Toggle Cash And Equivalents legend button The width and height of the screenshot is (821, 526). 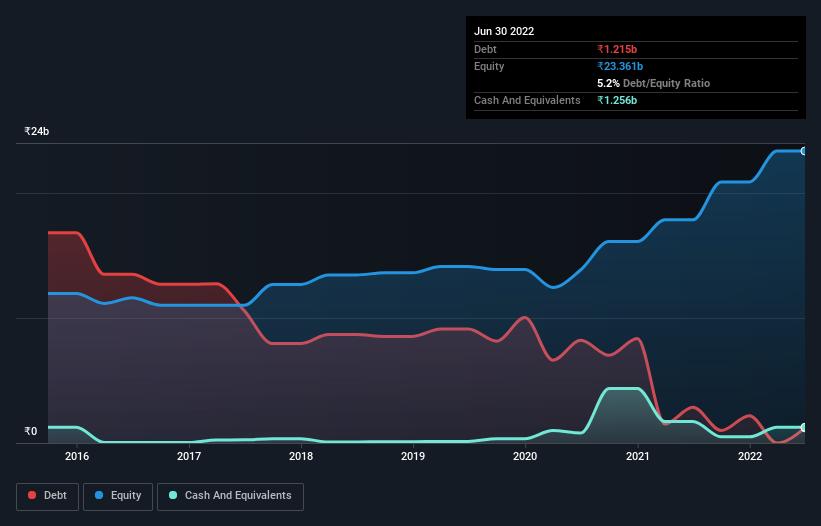[x=230, y=496]
